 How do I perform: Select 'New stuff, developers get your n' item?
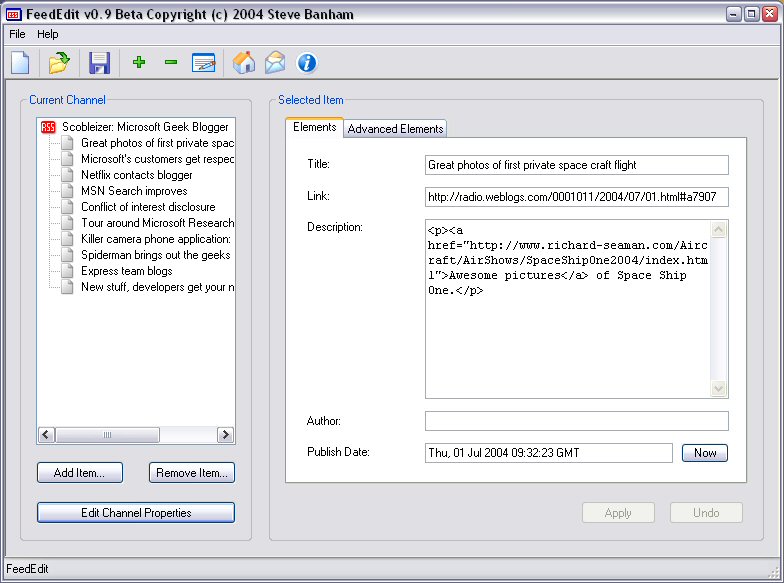(x=157, y=287)
